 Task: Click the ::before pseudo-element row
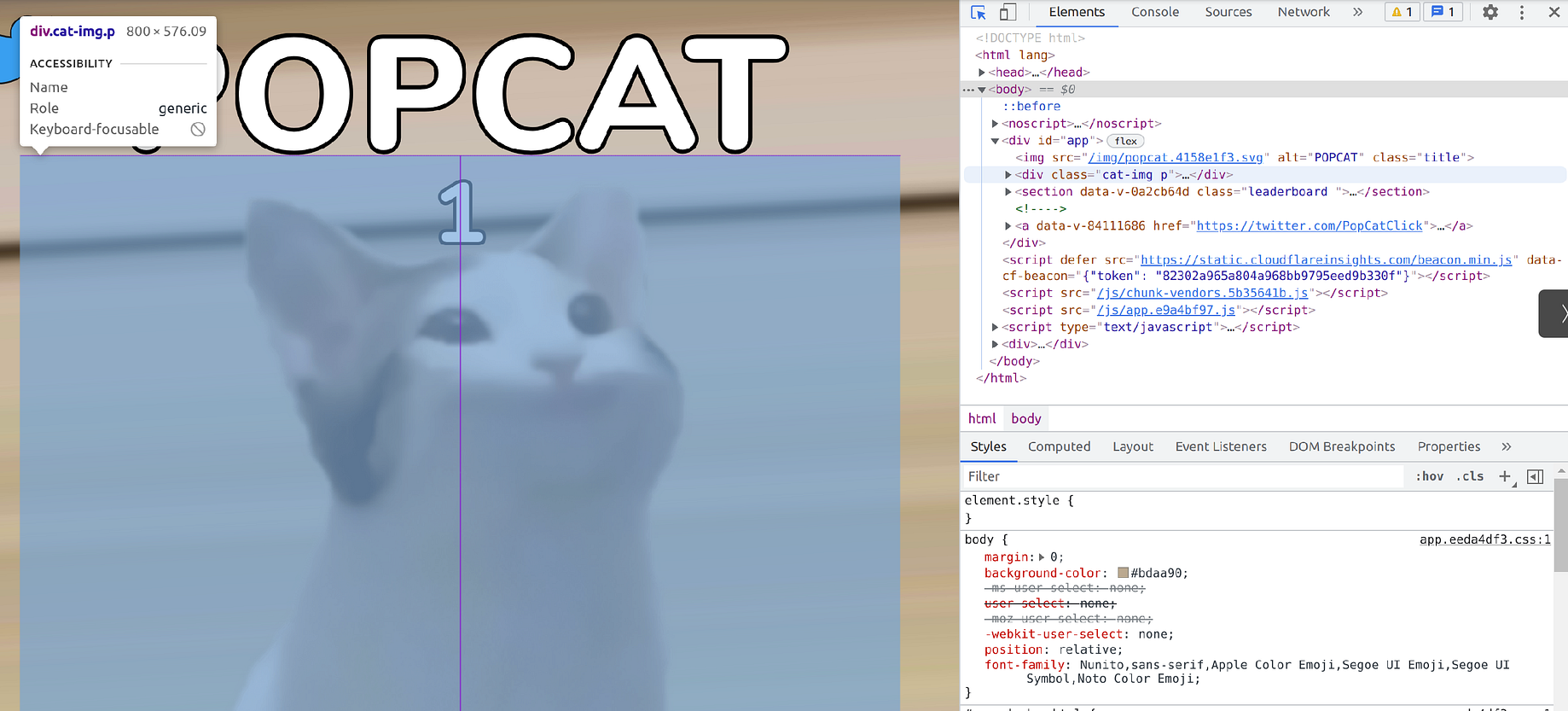1031,107
